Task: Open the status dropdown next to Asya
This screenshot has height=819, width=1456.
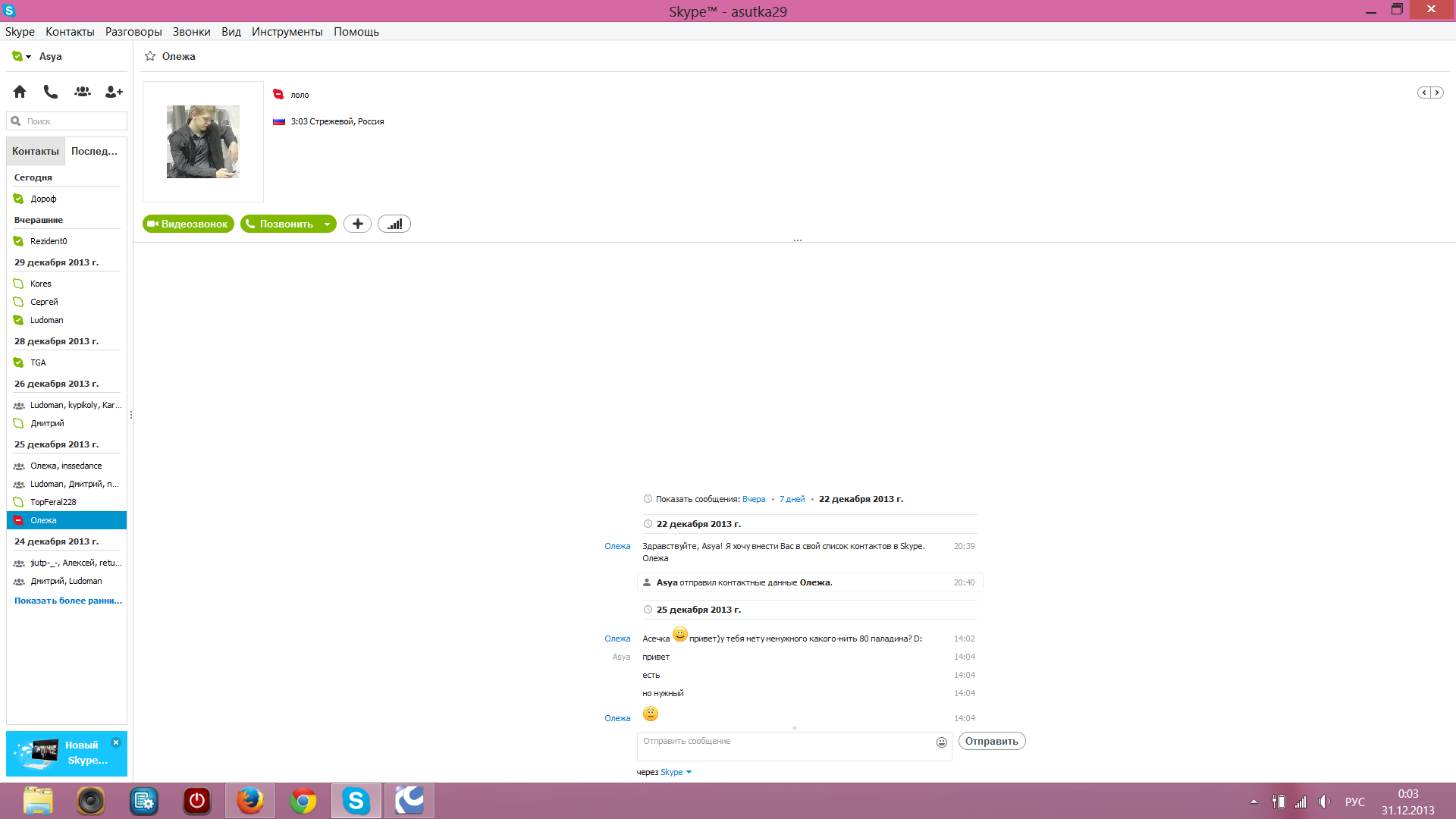Action: [x=21, y=56]
